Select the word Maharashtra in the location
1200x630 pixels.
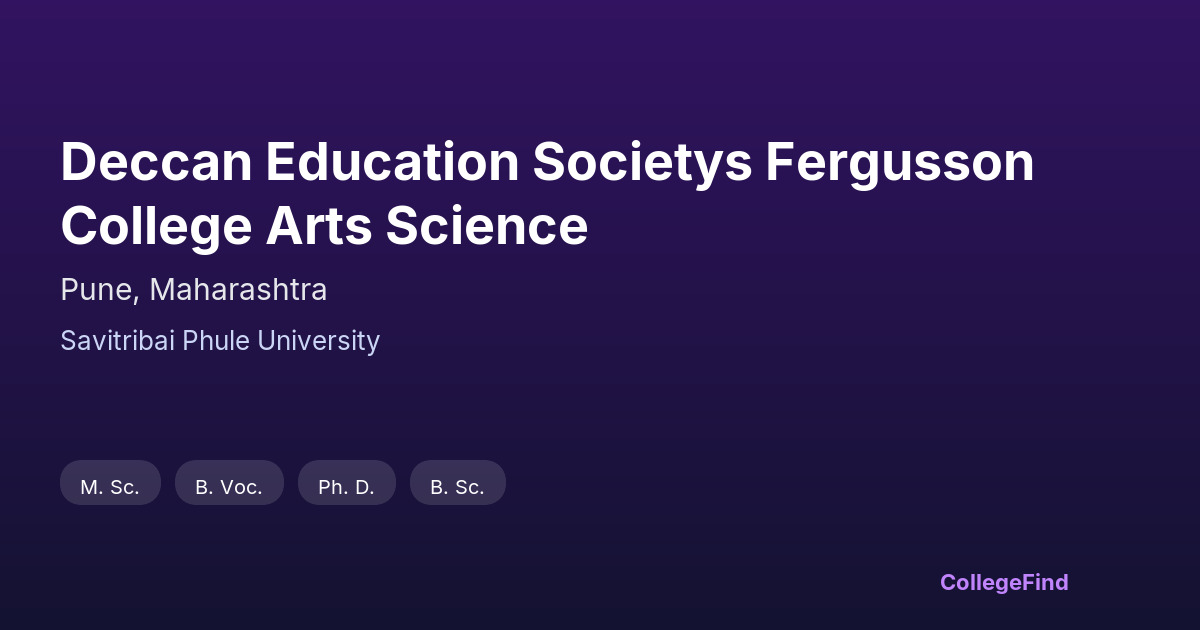(x=238, y=290)
